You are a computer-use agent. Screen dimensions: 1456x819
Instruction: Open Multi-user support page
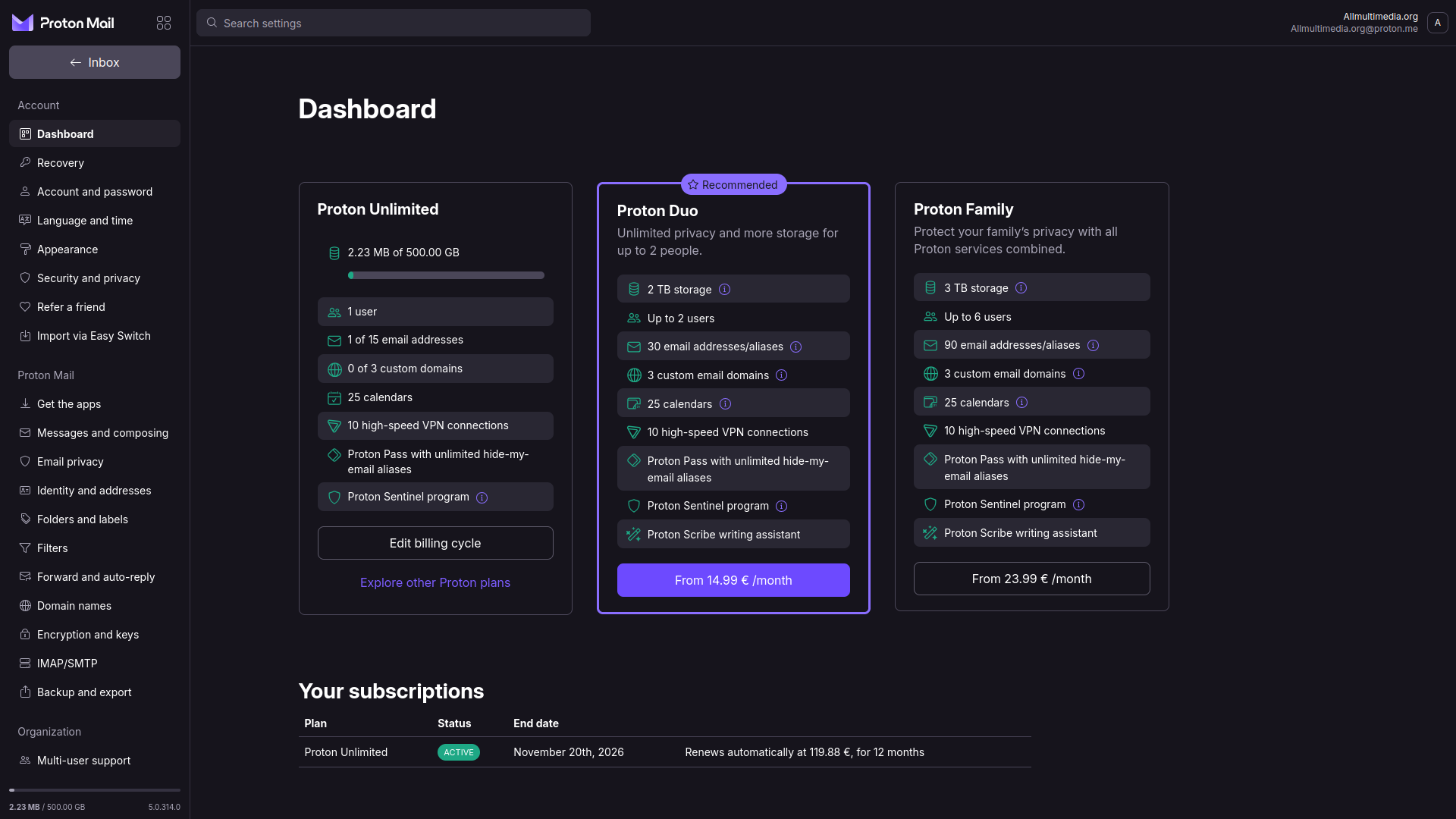(83, 761)
